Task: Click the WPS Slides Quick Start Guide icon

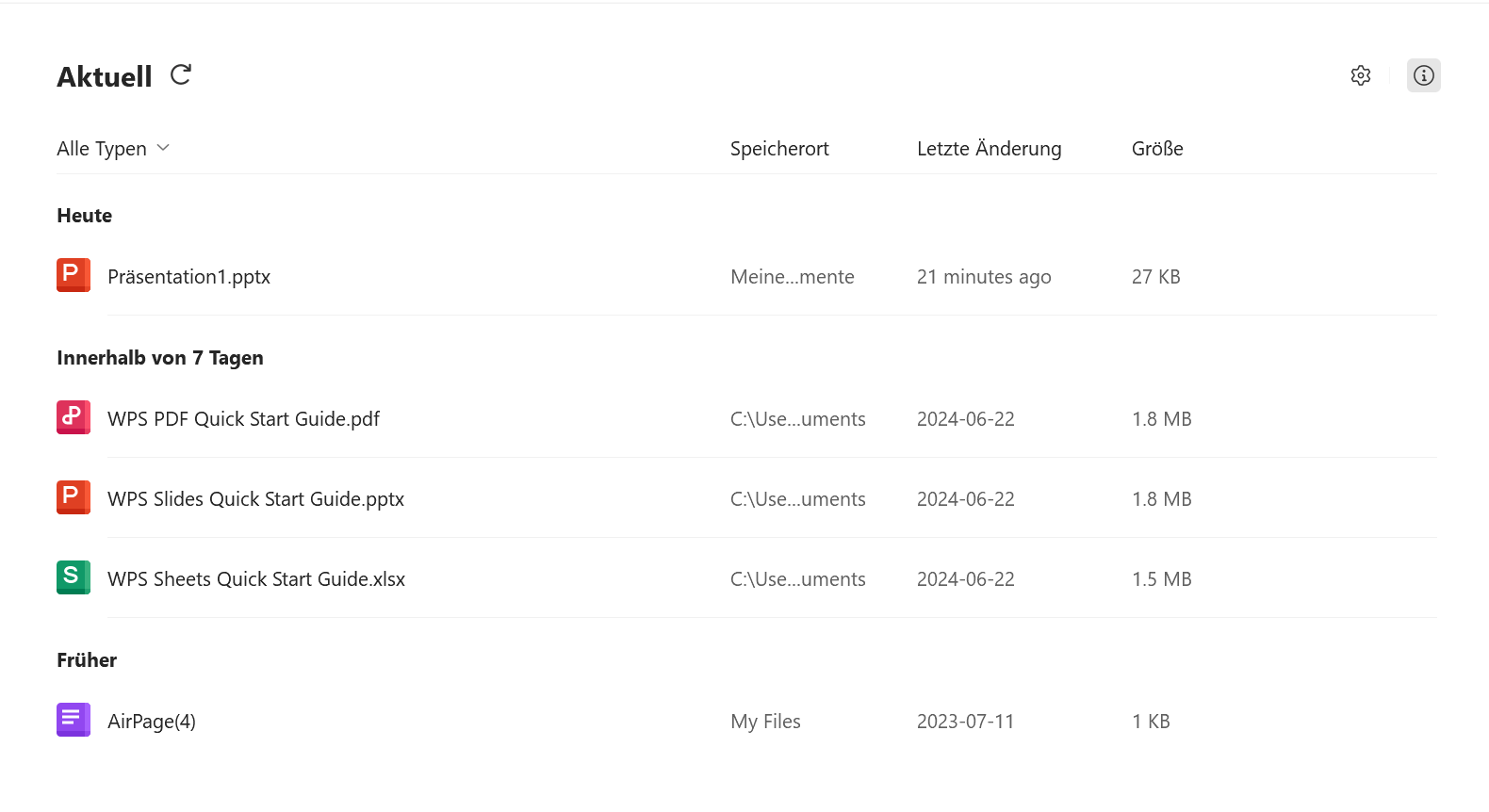Action: pyautogui.click(x=74, y=497)
